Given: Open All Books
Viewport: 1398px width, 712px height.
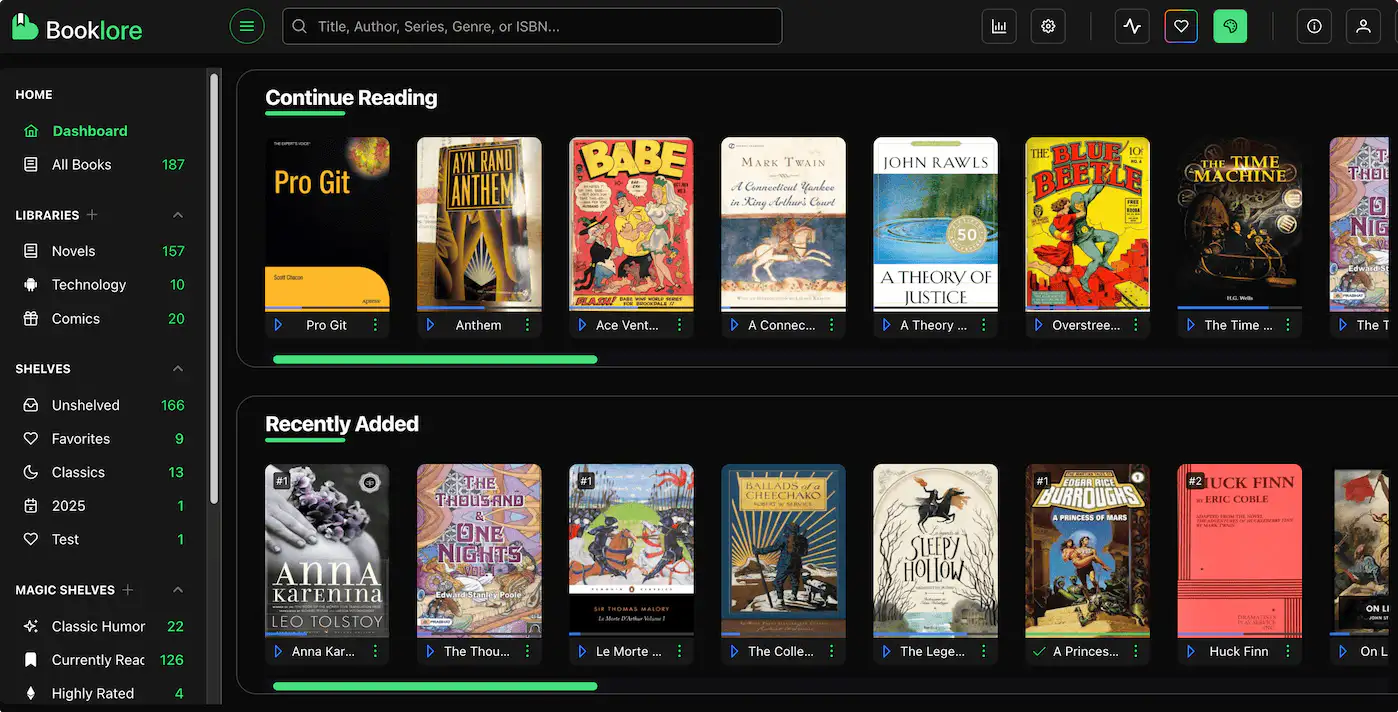Looking at the screenshot, I should pos(104,165).
